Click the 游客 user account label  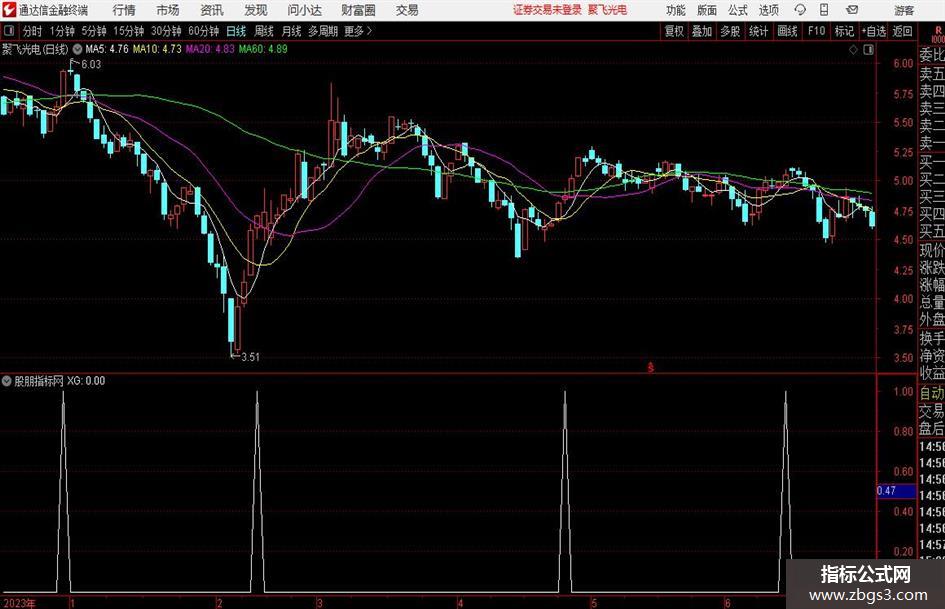point(903,10)
